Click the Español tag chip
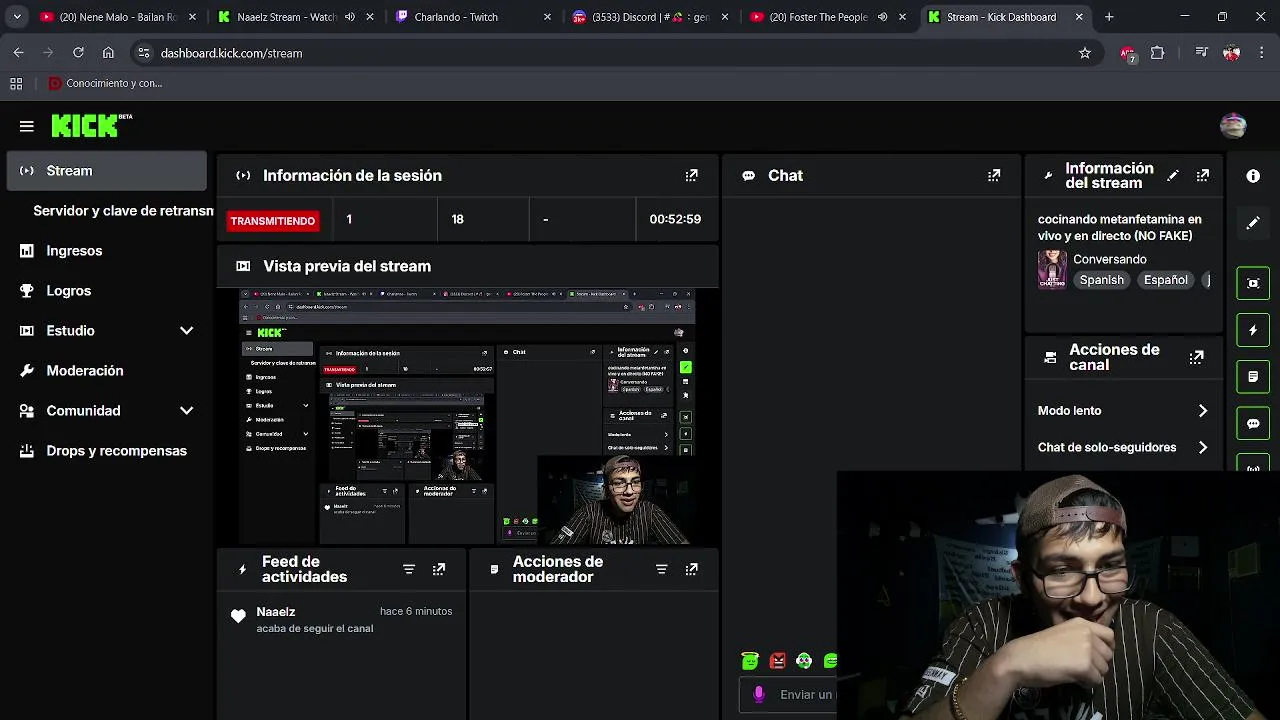 1166,280
